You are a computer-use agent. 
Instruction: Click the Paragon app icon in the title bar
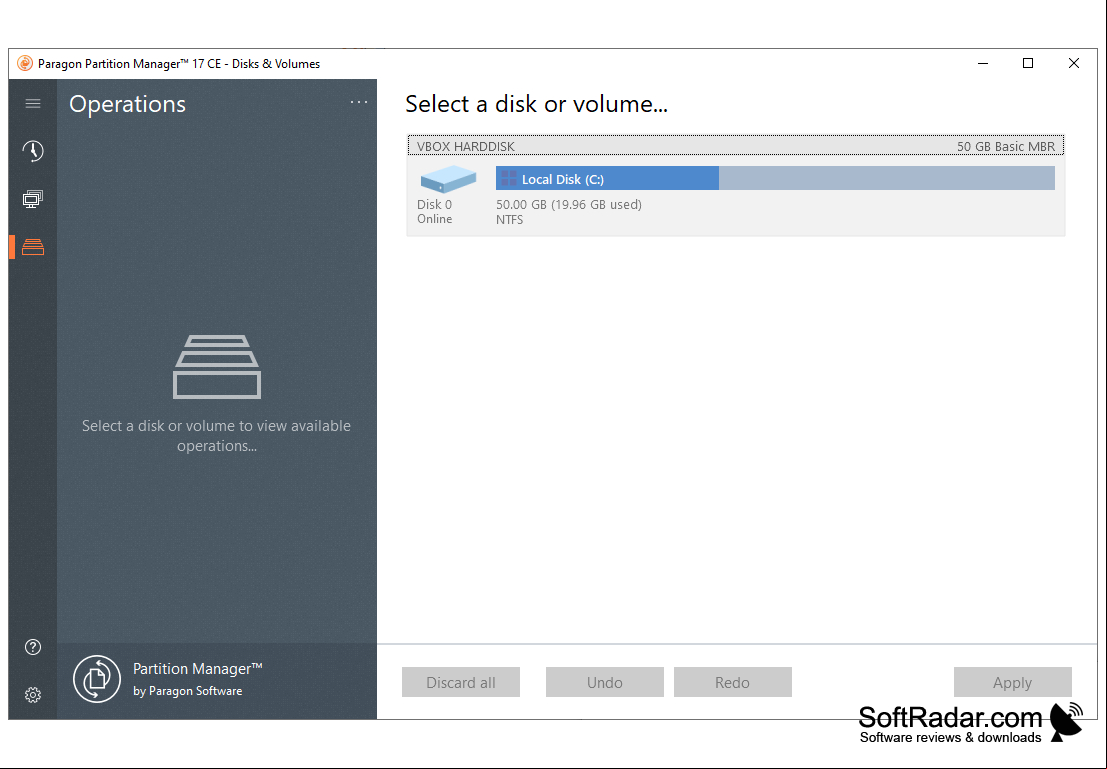click(25, 64)
